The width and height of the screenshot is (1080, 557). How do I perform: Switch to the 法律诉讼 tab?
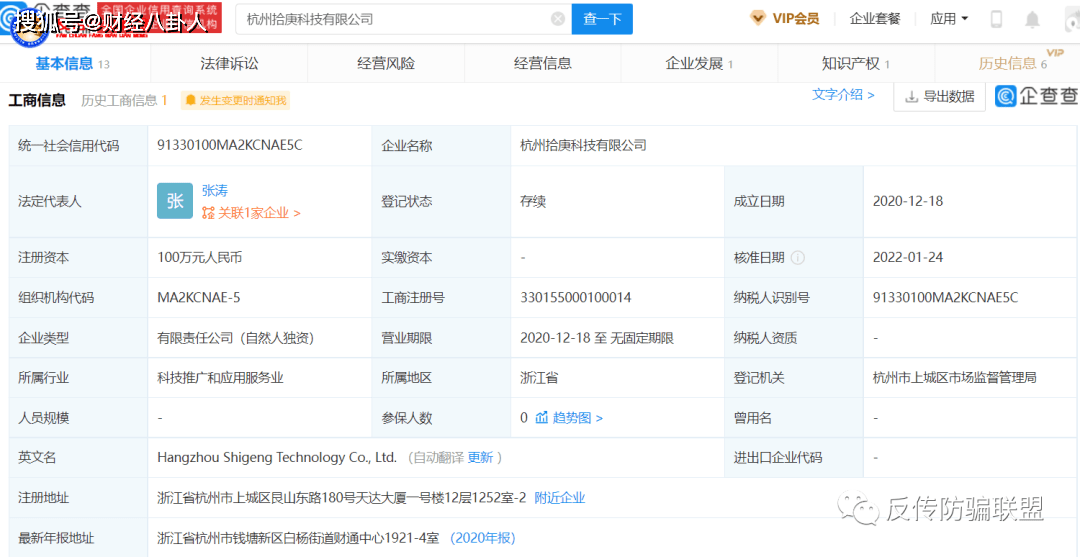tap(229, 63)
